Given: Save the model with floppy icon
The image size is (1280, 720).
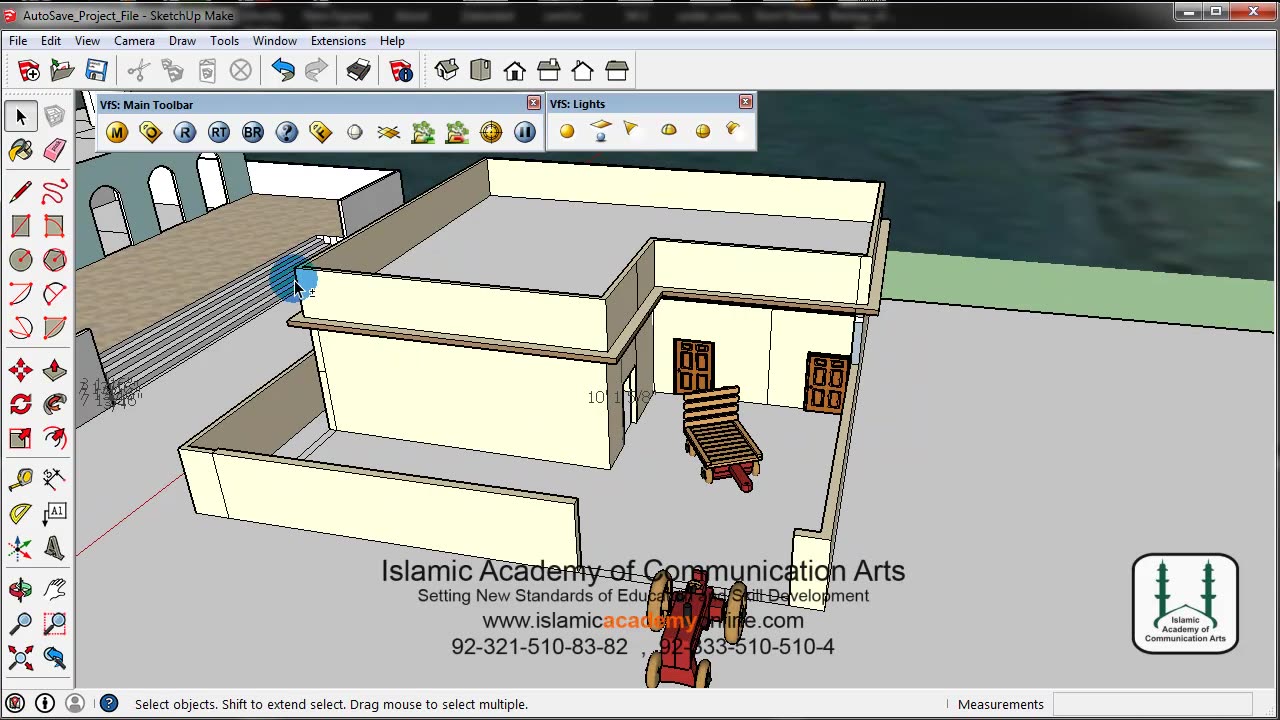Looking at the screenshot, I should (97, 70).
